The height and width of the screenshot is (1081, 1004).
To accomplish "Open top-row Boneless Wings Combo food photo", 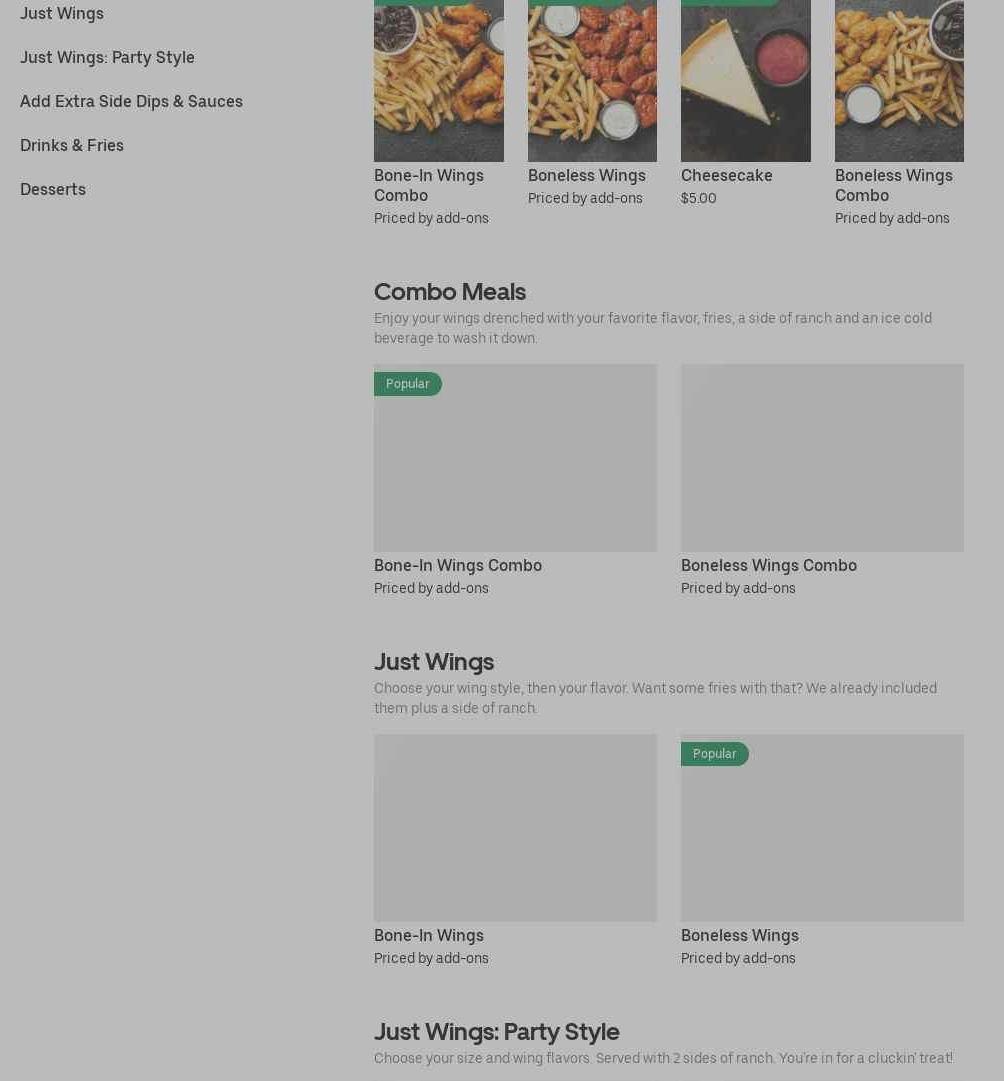I will pos(899,81).
